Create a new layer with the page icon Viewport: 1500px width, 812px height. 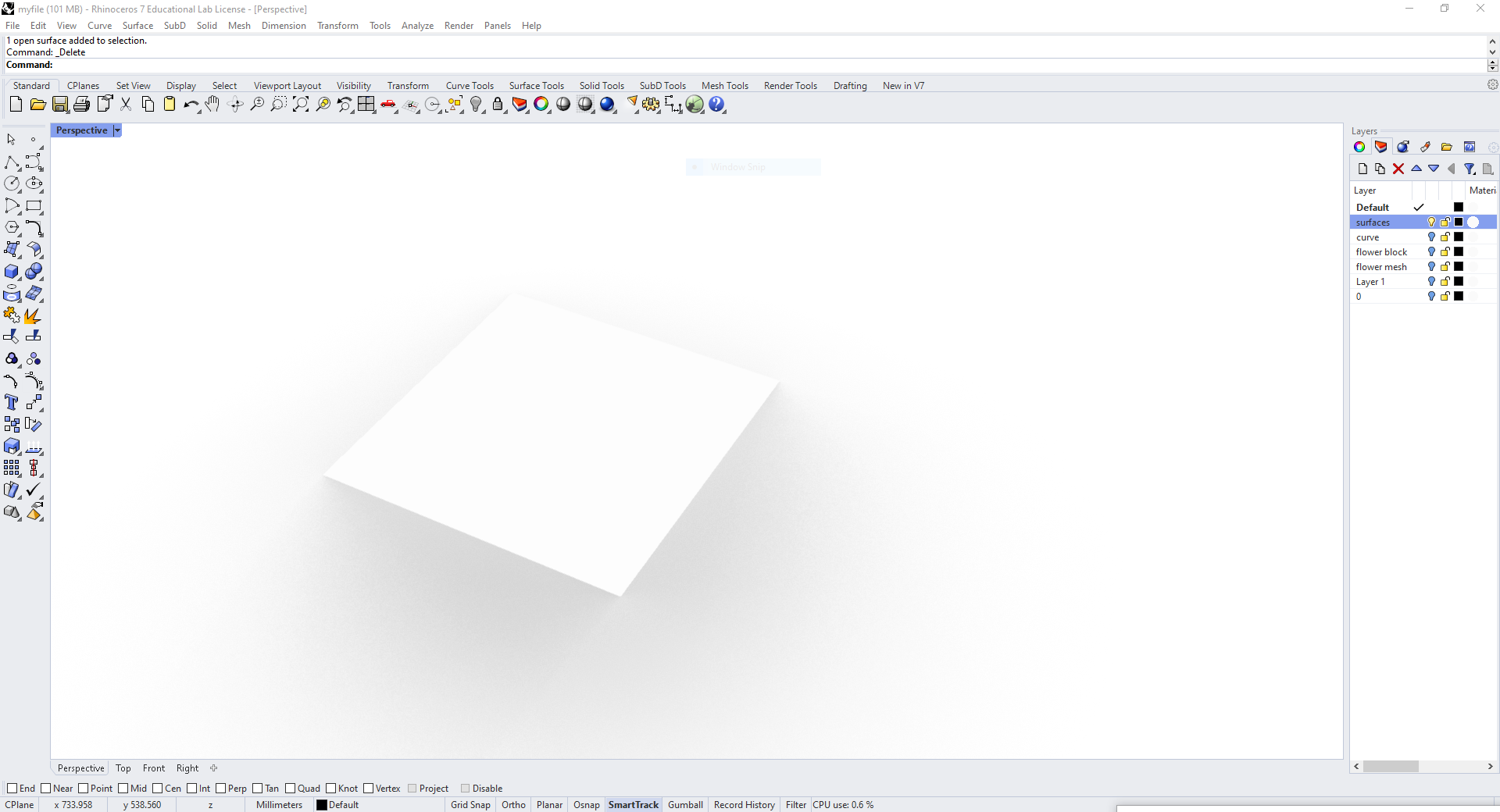pos(1363,169)
